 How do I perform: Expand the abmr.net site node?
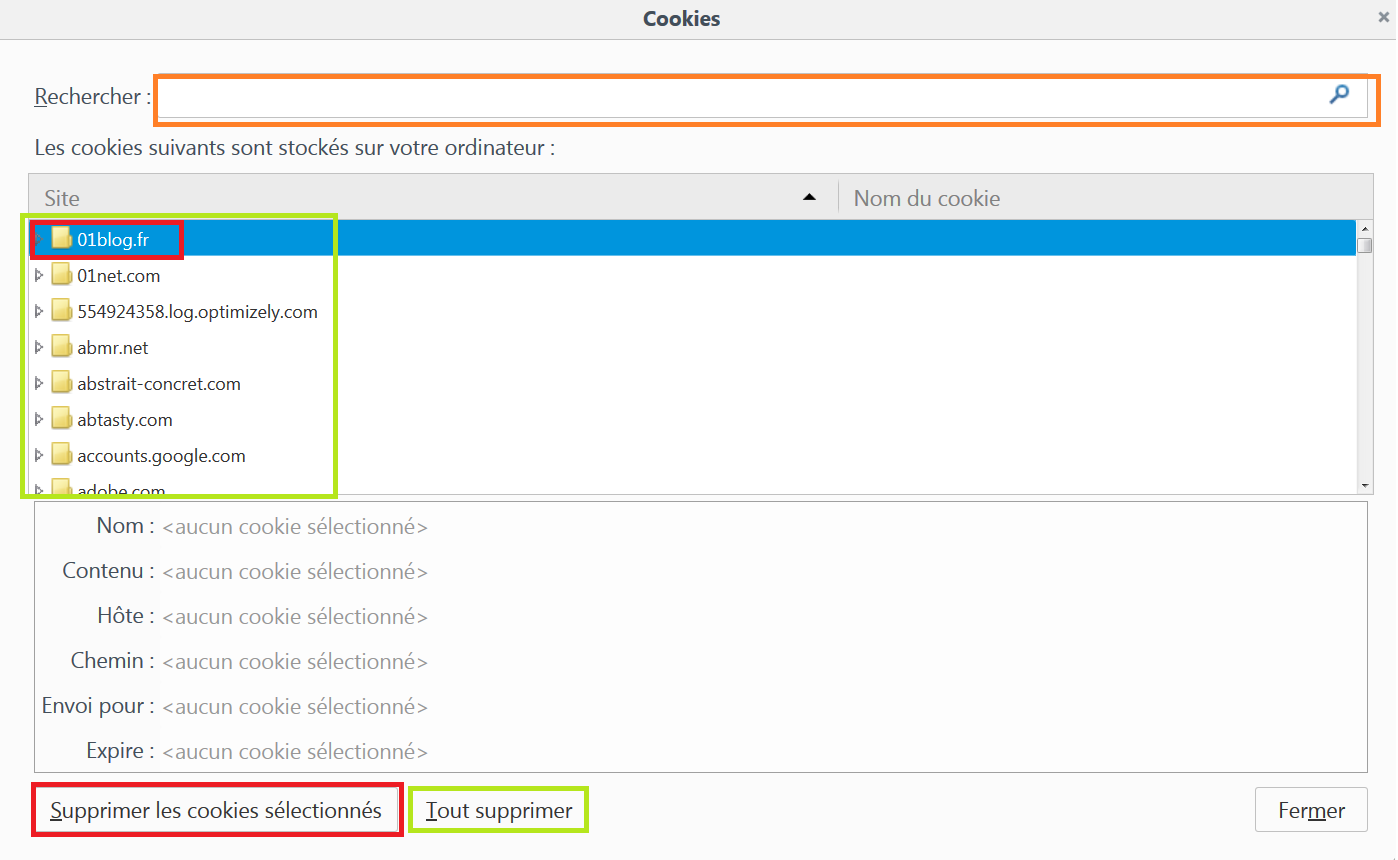39,347
